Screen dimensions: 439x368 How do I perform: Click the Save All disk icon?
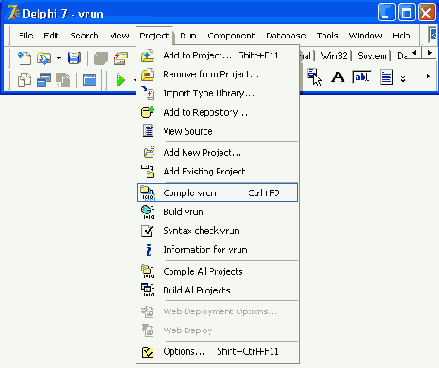pos(74,58)
